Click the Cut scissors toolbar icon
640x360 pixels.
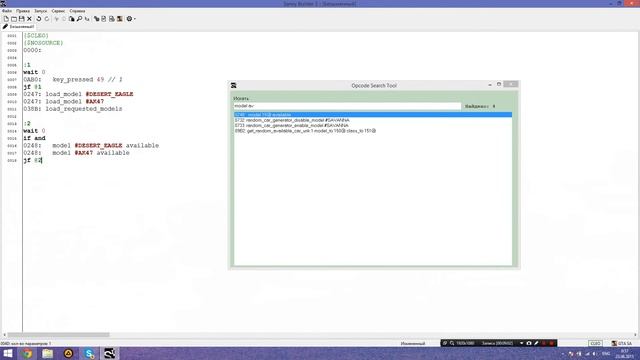[56, 19]
